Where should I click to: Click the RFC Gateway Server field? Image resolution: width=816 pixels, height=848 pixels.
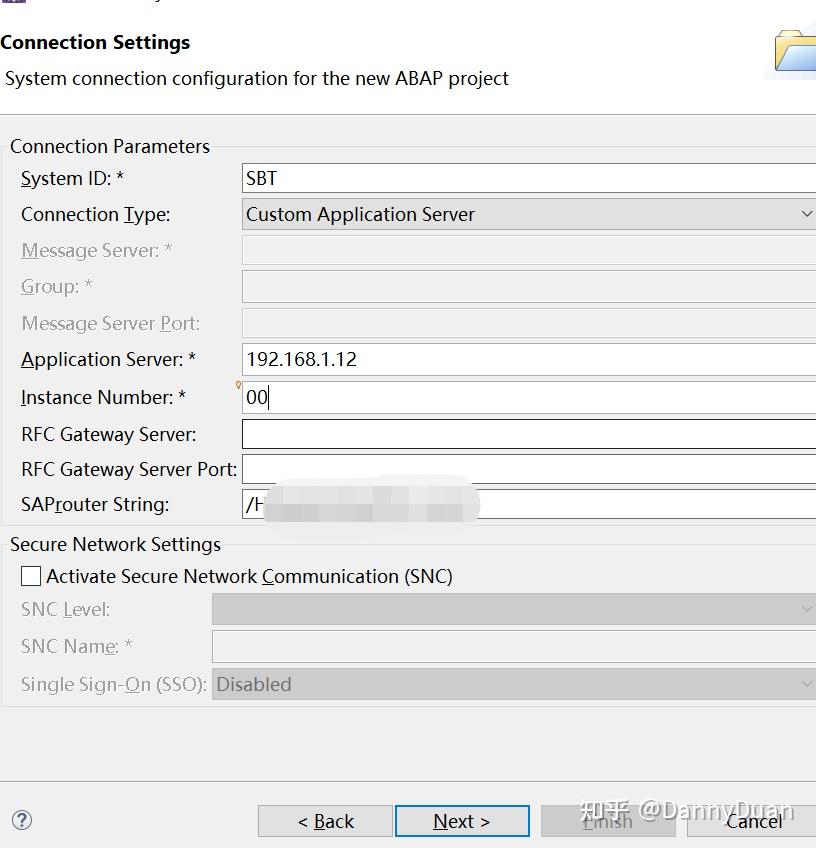pyautogui.click(x=530, y=434)
